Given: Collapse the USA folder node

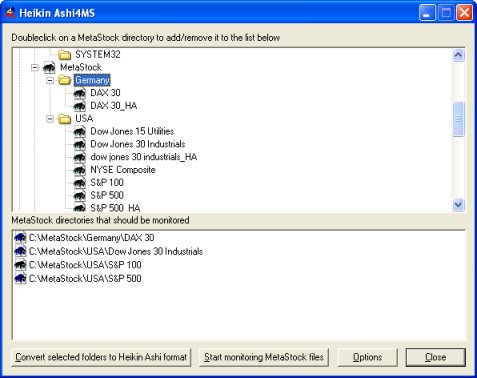Looking at the screenshot, I should [50, 119].
